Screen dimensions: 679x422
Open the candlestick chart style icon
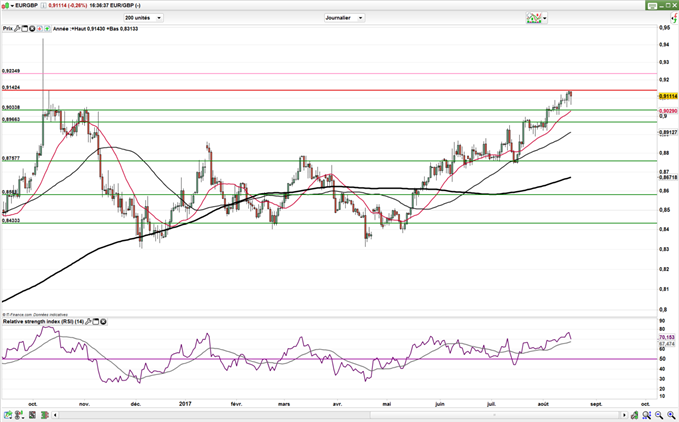5,6
